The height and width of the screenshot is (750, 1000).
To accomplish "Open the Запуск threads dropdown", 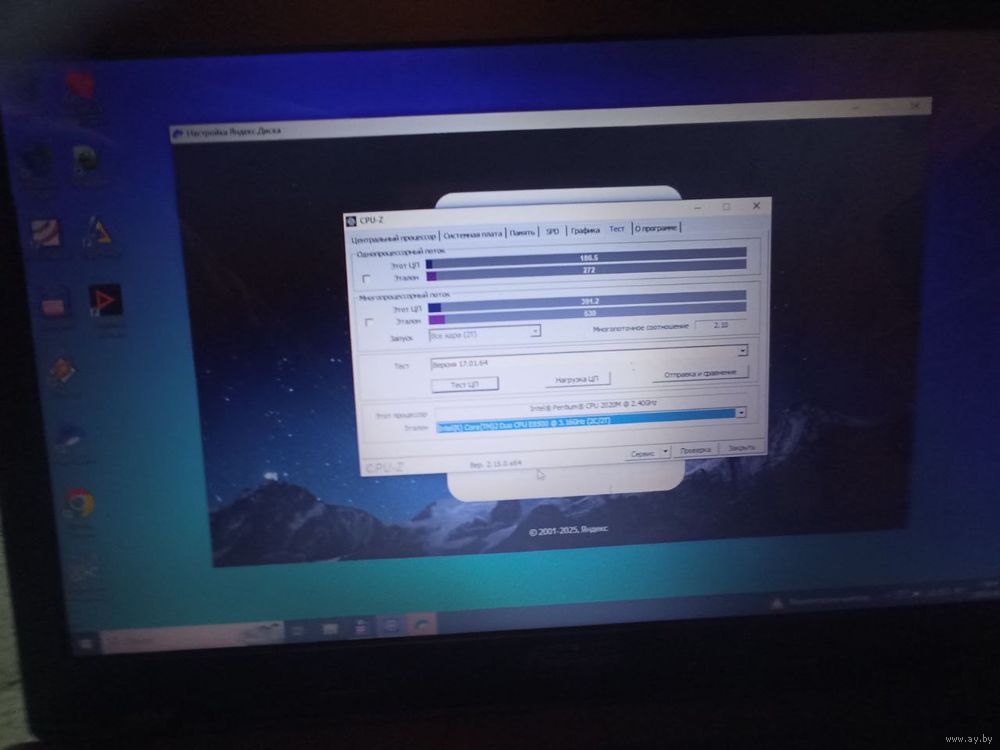I will [x=486, y=333].
